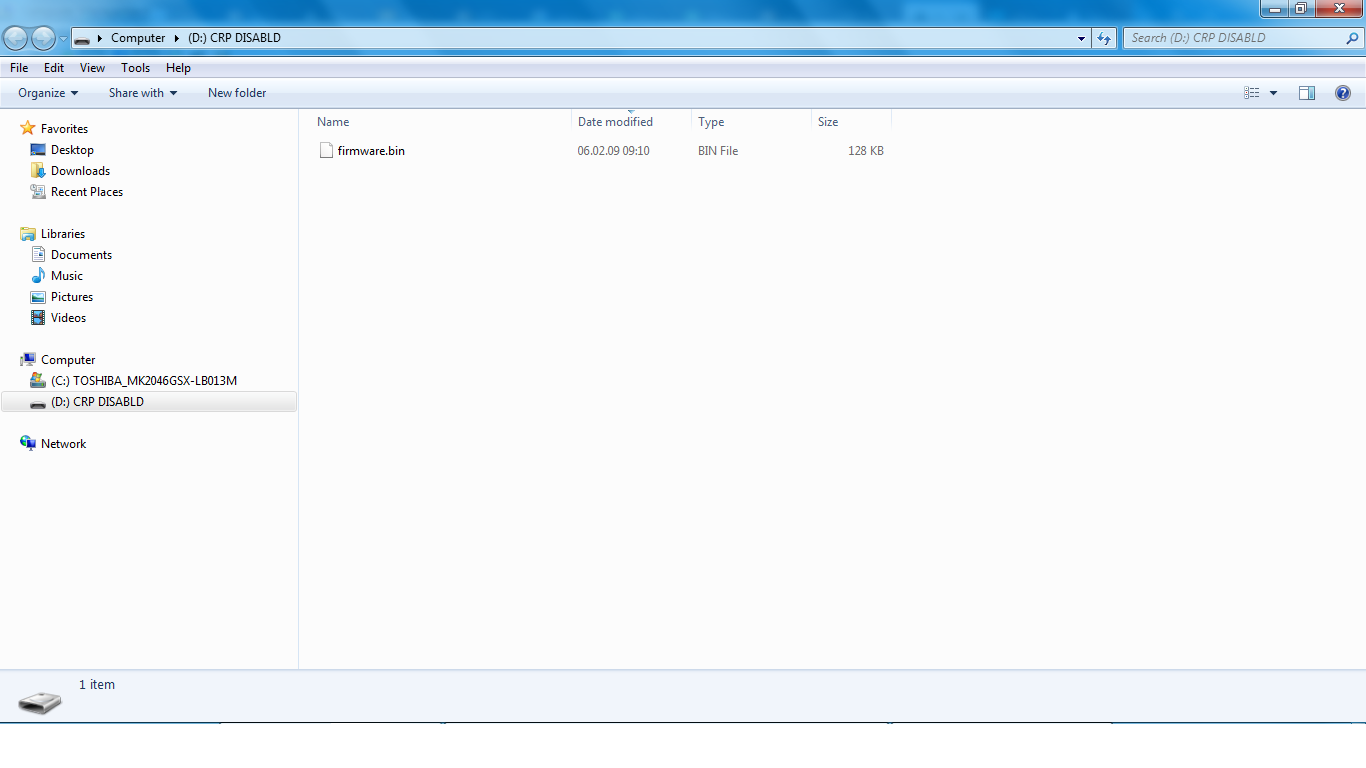Click the Refresh button beside address bar
The image size is (1366, 768).
(x=1104, y=38)
